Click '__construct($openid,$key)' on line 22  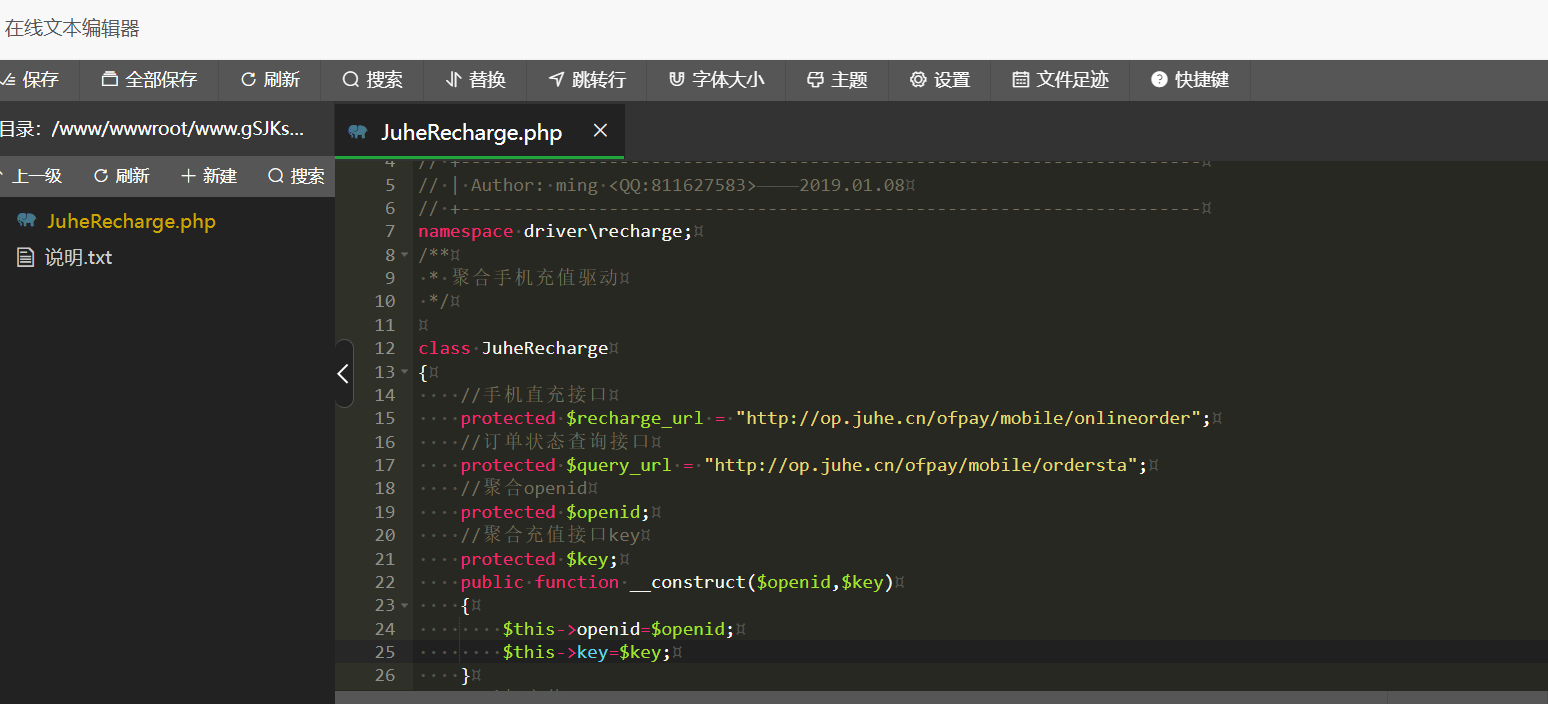click(762, 582)
